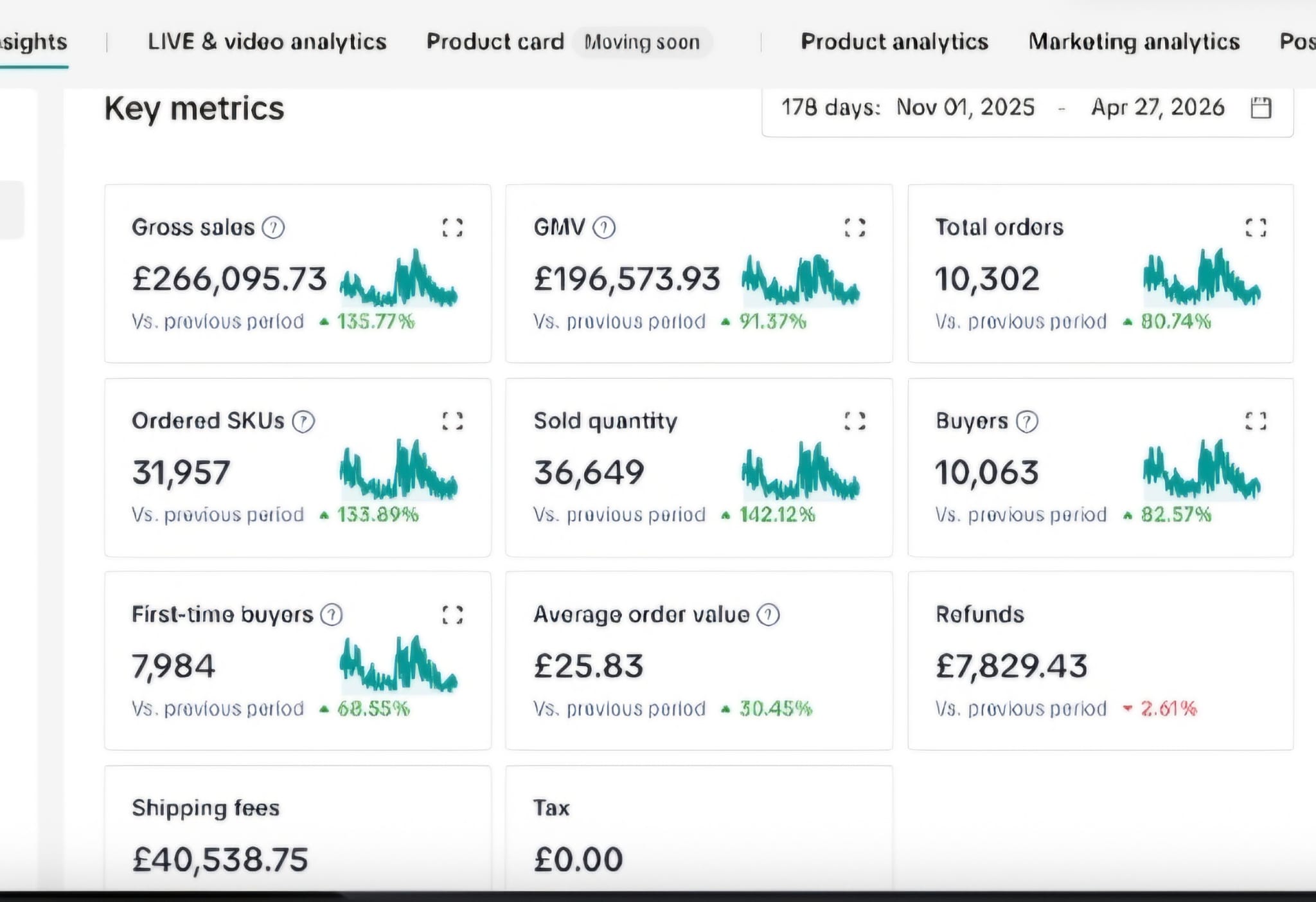
Task: Click the GMV info question icon
Action: (604, 228)
